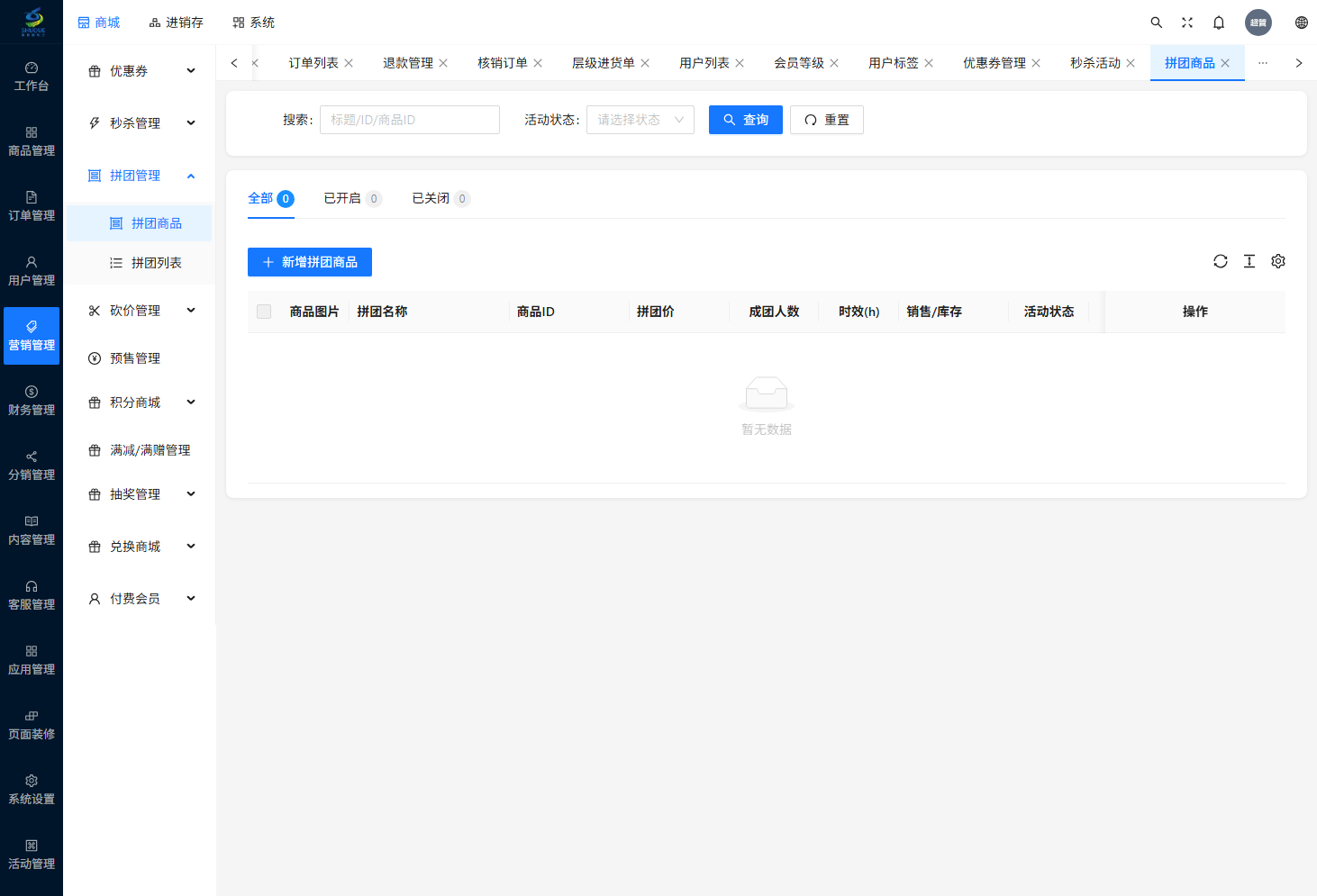Expand the 优惠券 menu
Viewport: 1317px width, 896px height.
141,71
